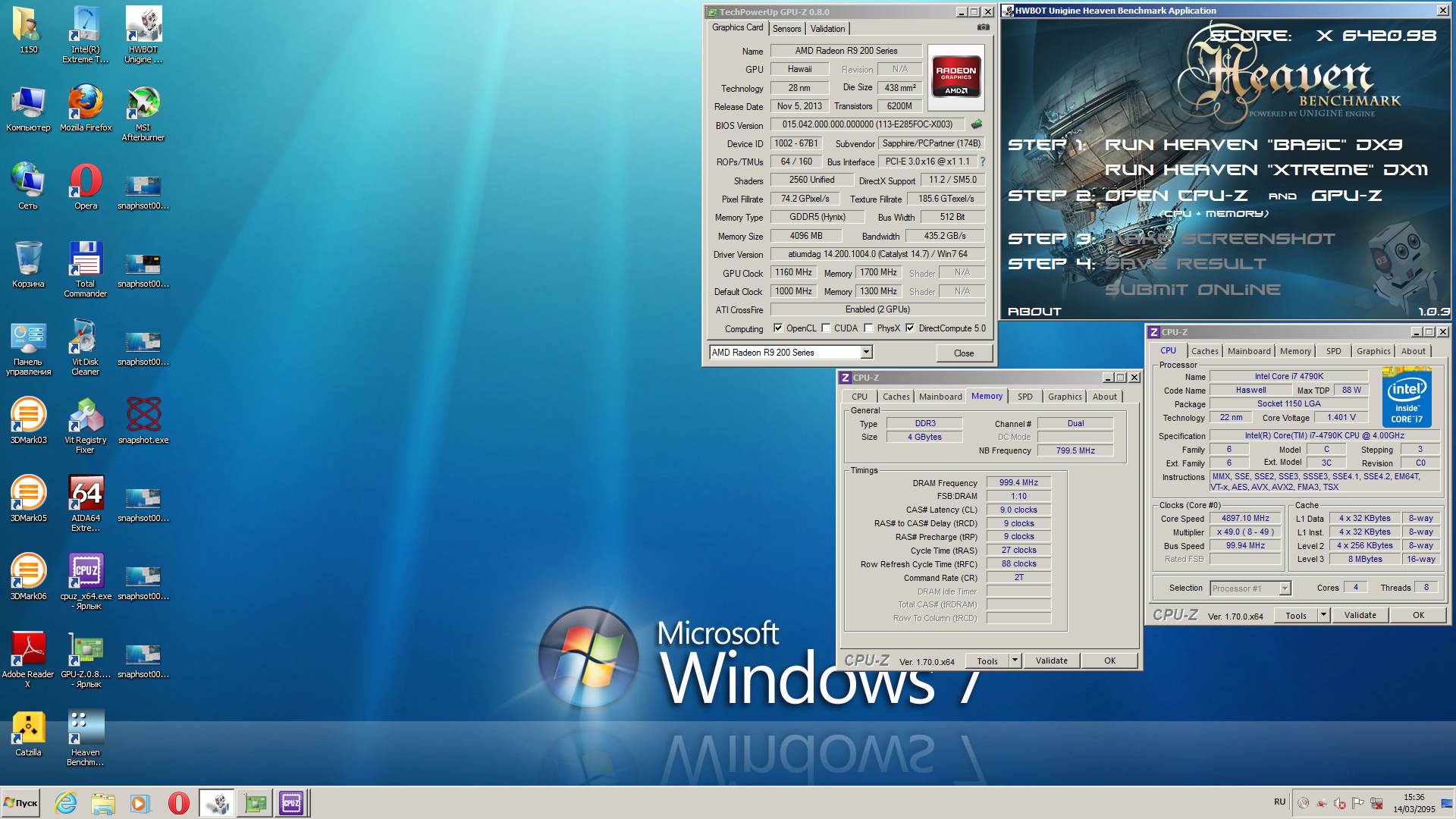Open Caches tab in right CPU-Z window
This screenshot has width=1456, height=819.
1204,351
